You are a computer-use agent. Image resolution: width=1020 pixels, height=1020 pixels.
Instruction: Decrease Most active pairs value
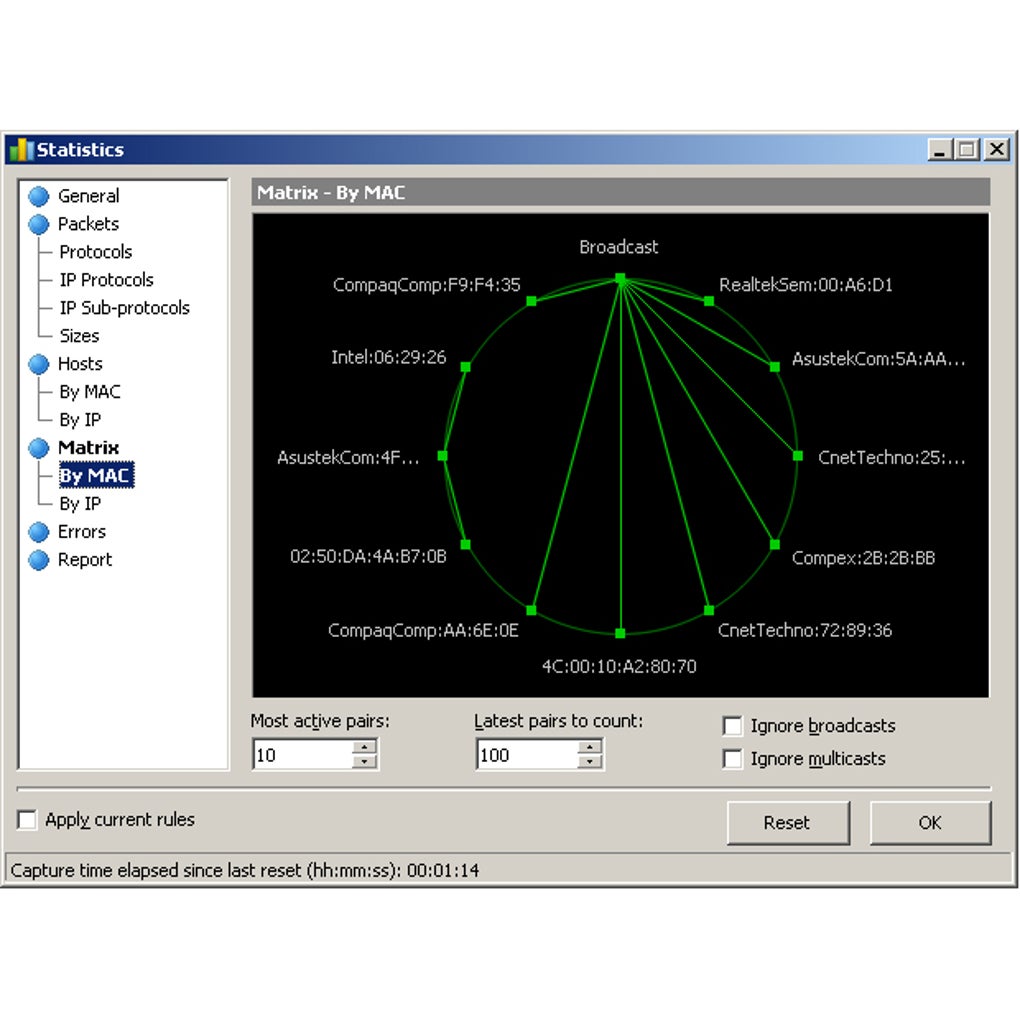(x=364, y=762)
